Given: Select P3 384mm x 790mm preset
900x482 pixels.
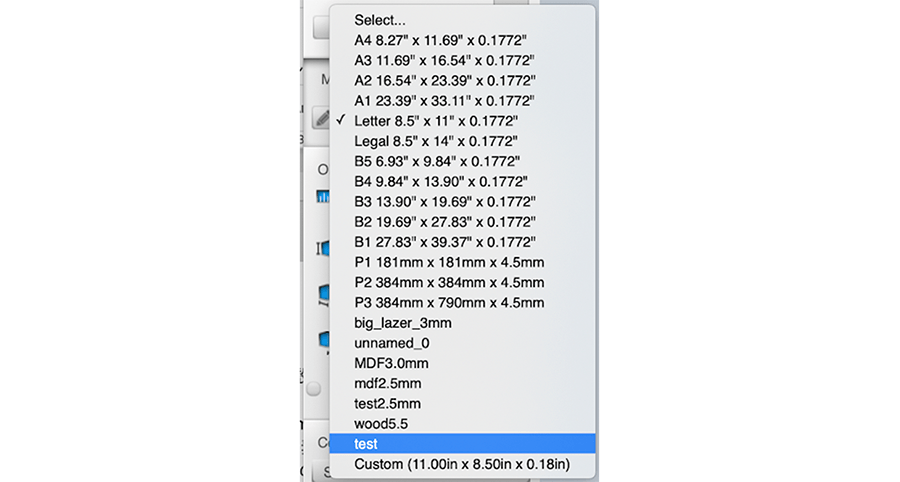Looking at the screenshot, I should pos(462,302).
